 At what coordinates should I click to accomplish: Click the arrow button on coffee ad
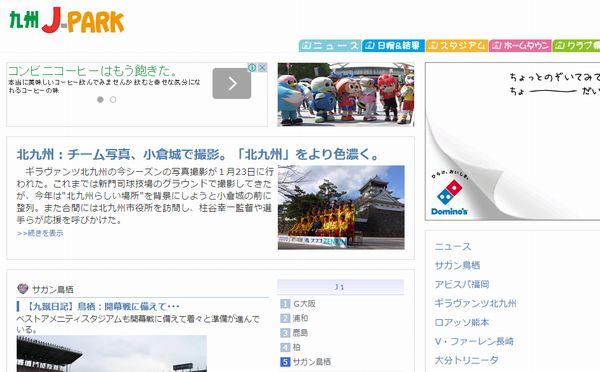pyautogui.click(x=232, y=83)
